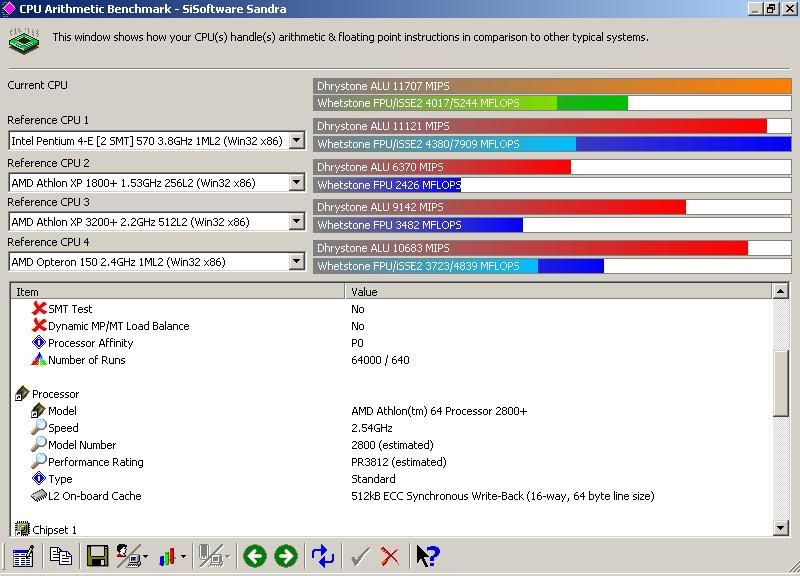
Task: Click the Number of Runs colored icon
Action: point(39,359)
